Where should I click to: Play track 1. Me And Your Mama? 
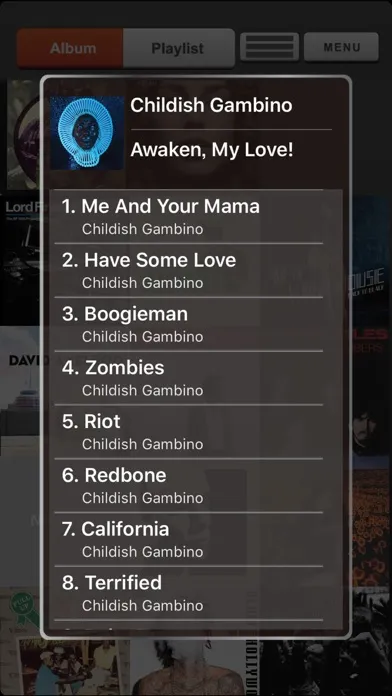point(189,217)
